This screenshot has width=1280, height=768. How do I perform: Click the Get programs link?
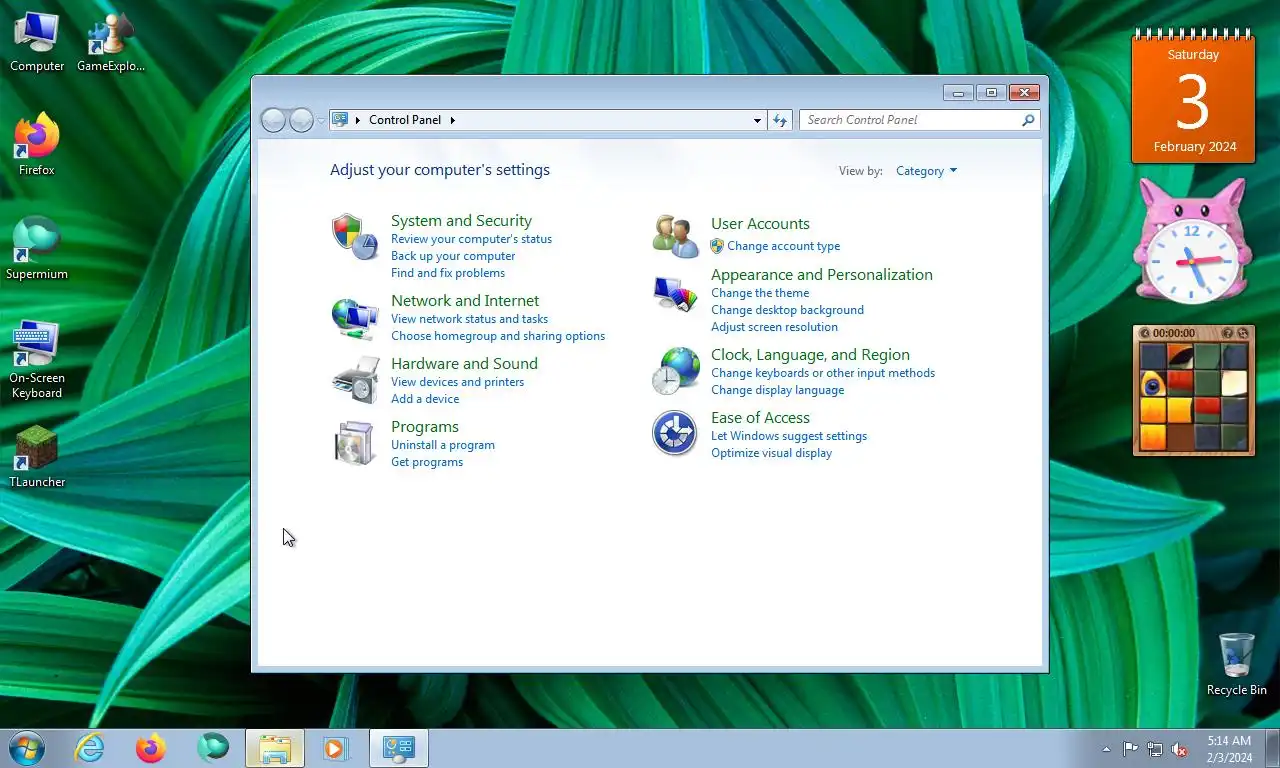coord(427,462)
